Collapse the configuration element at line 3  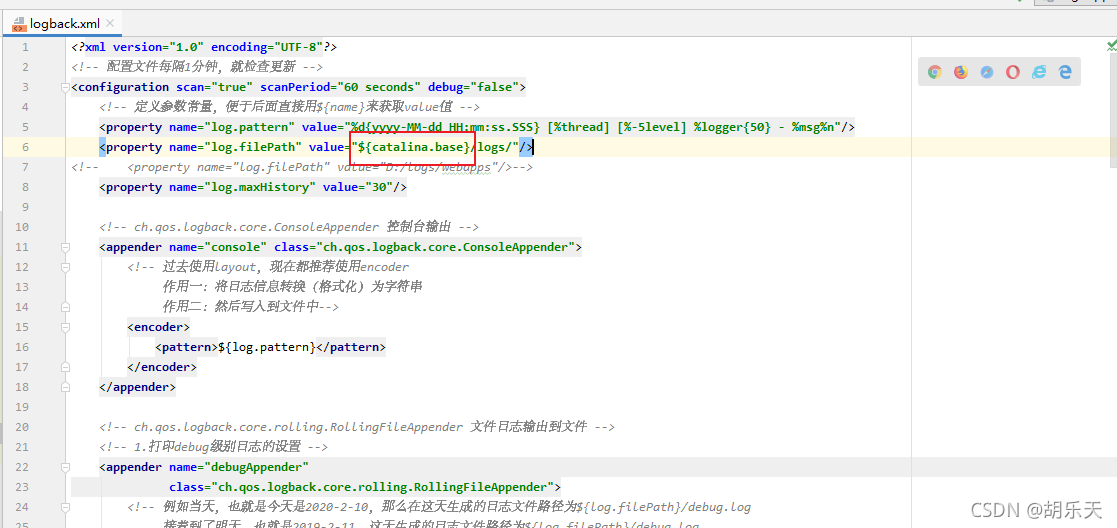66,88
